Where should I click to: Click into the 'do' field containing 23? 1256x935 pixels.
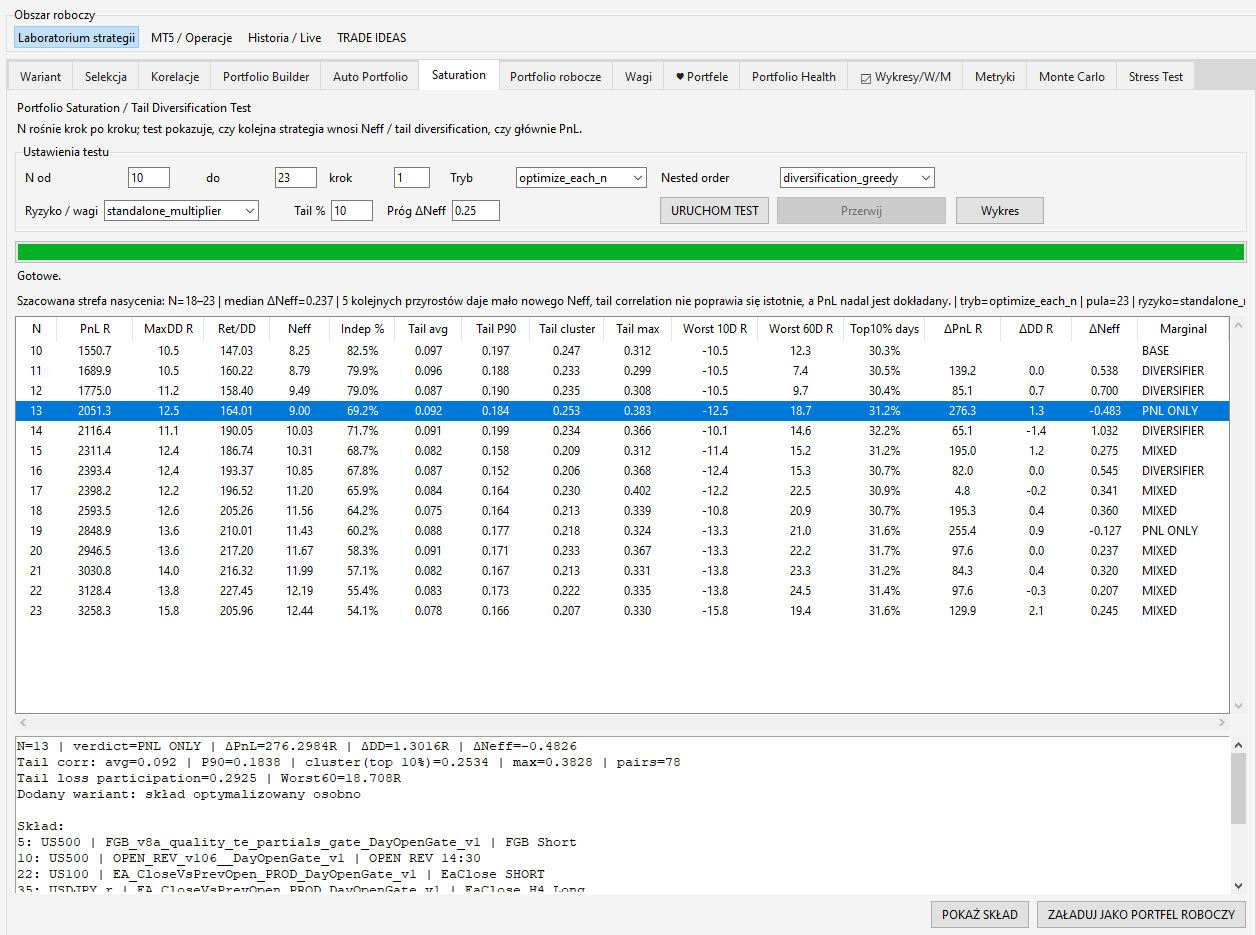point(296,178)
